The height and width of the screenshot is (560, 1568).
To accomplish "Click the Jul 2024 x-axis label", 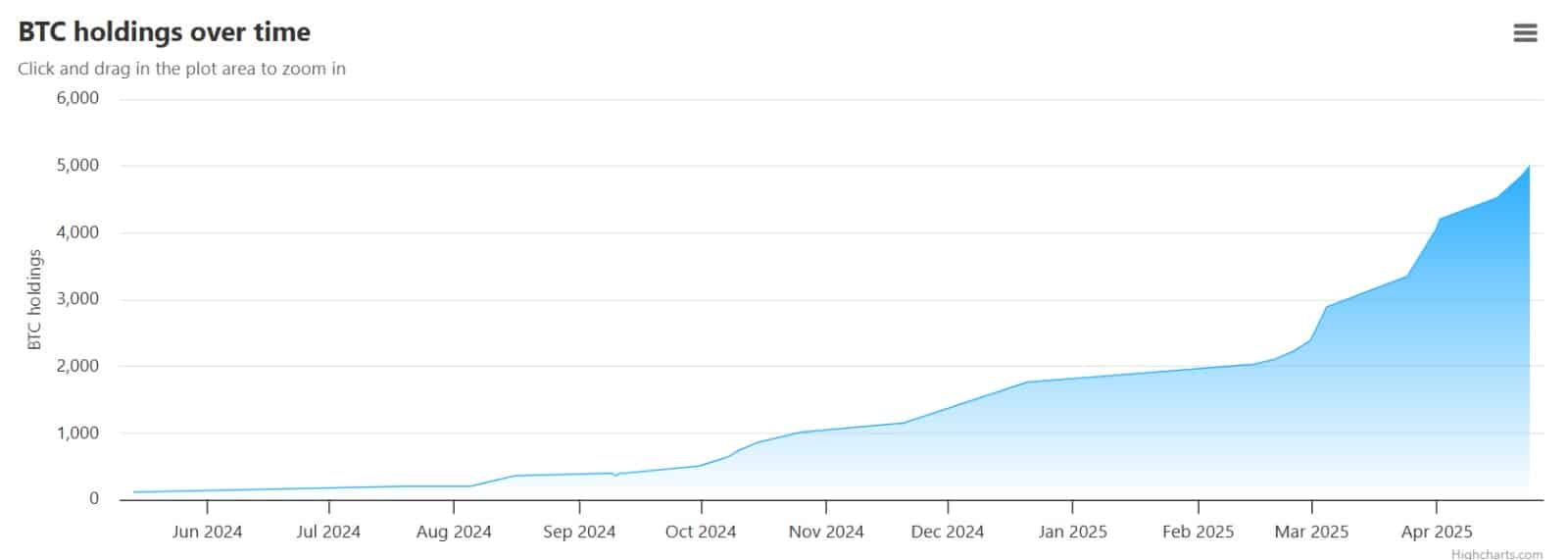I will (x=328, y=532).
